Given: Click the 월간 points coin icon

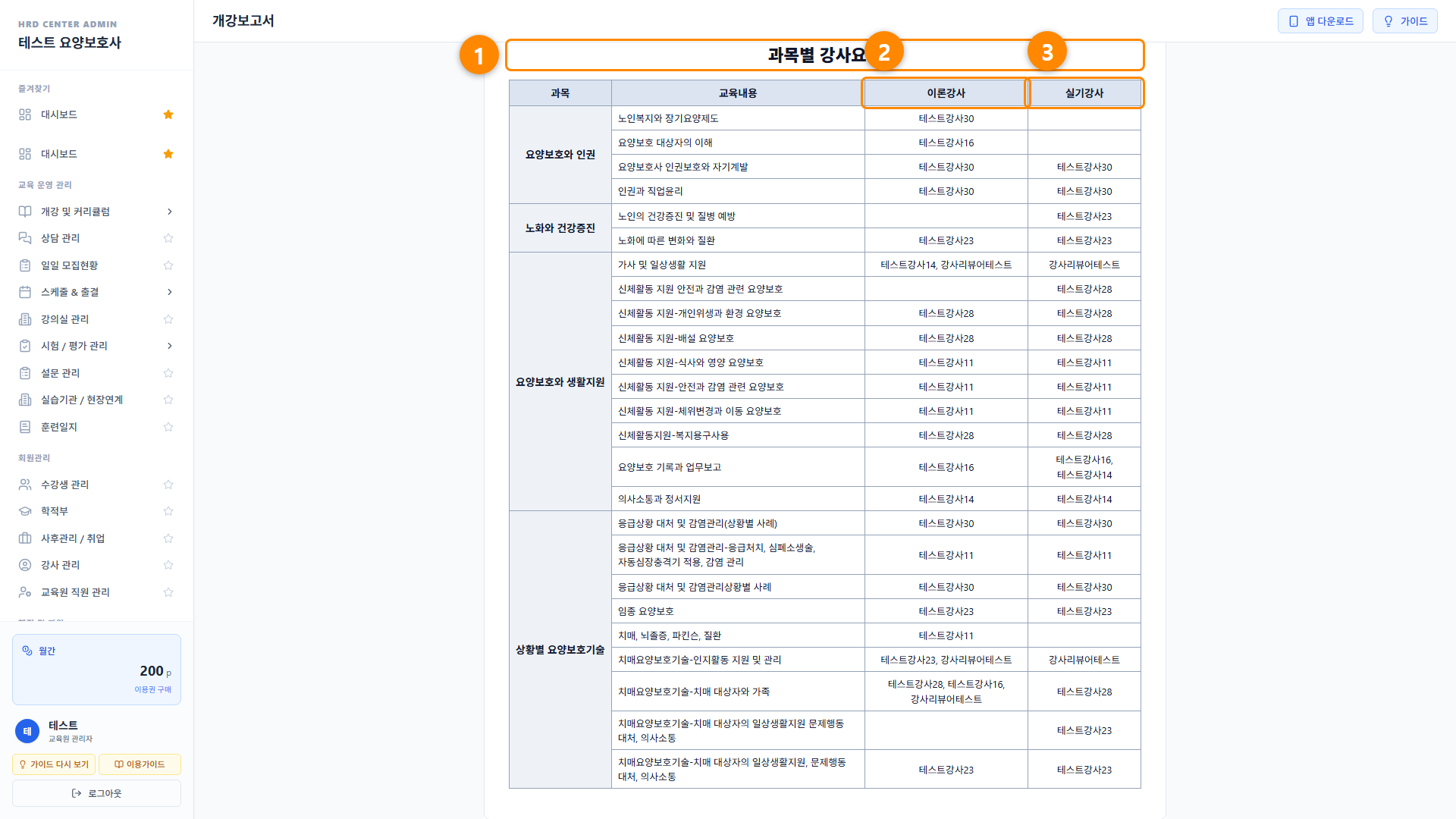Looking at the screenshot, I should 27,651.
